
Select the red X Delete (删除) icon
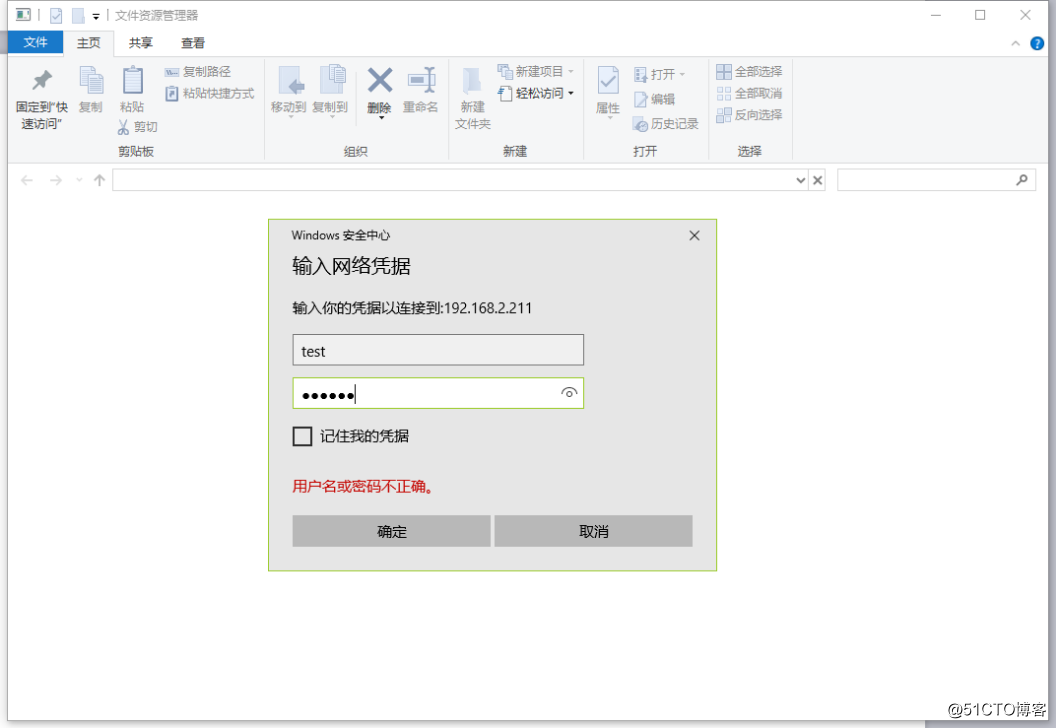380,81
